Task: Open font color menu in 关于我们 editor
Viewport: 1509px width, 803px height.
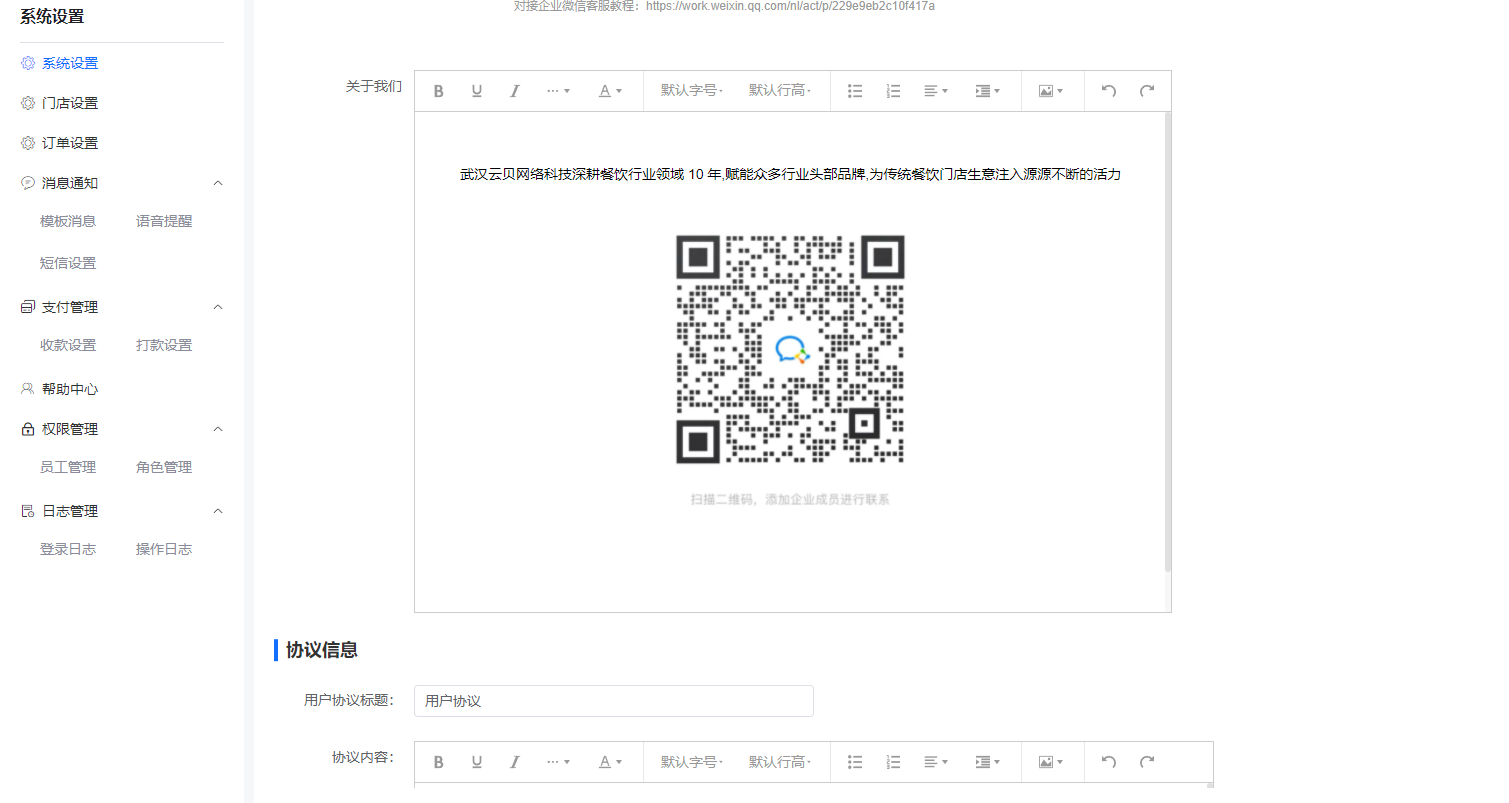Action: (610, 91)
